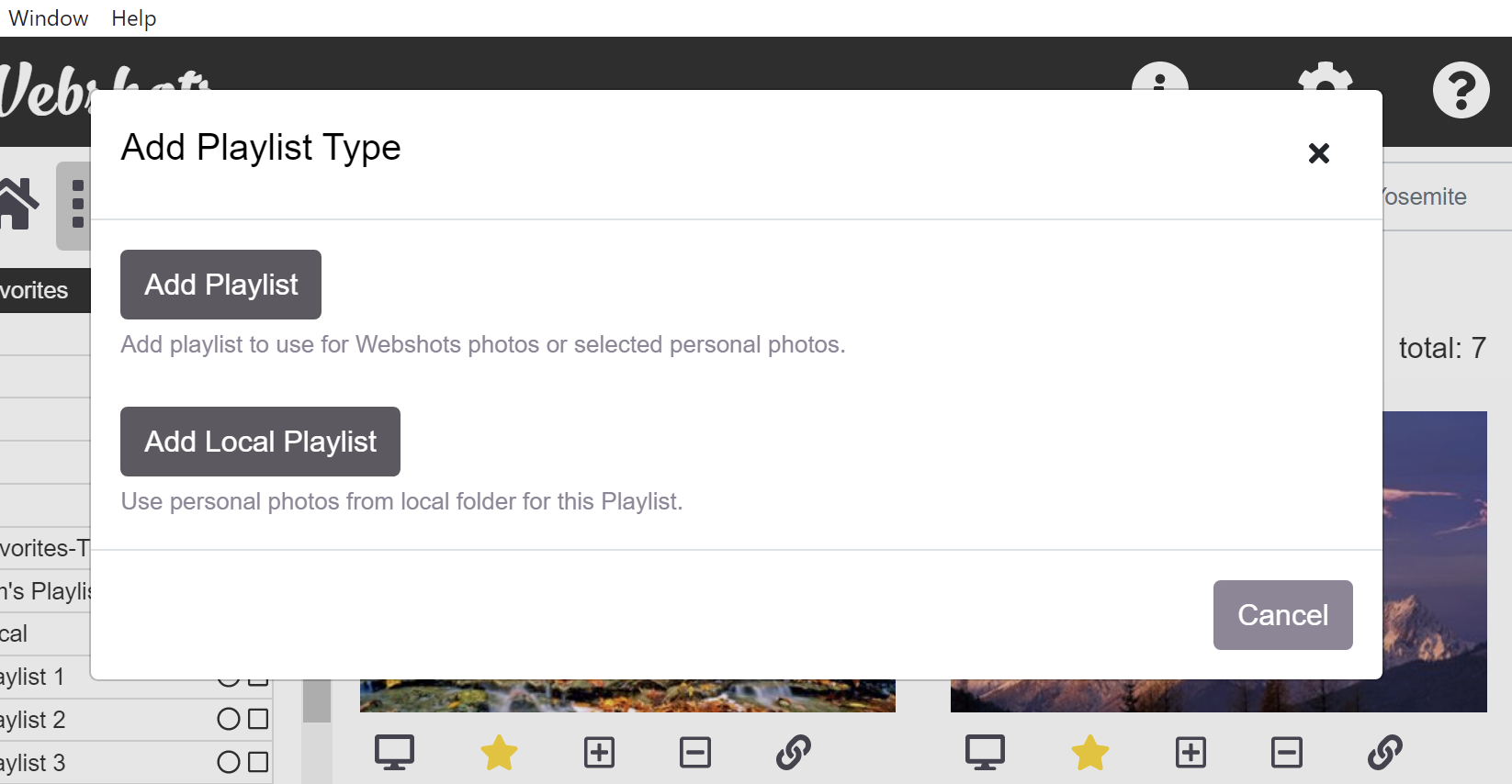
Task: Open the Window menu
Action: coord(48,18)
